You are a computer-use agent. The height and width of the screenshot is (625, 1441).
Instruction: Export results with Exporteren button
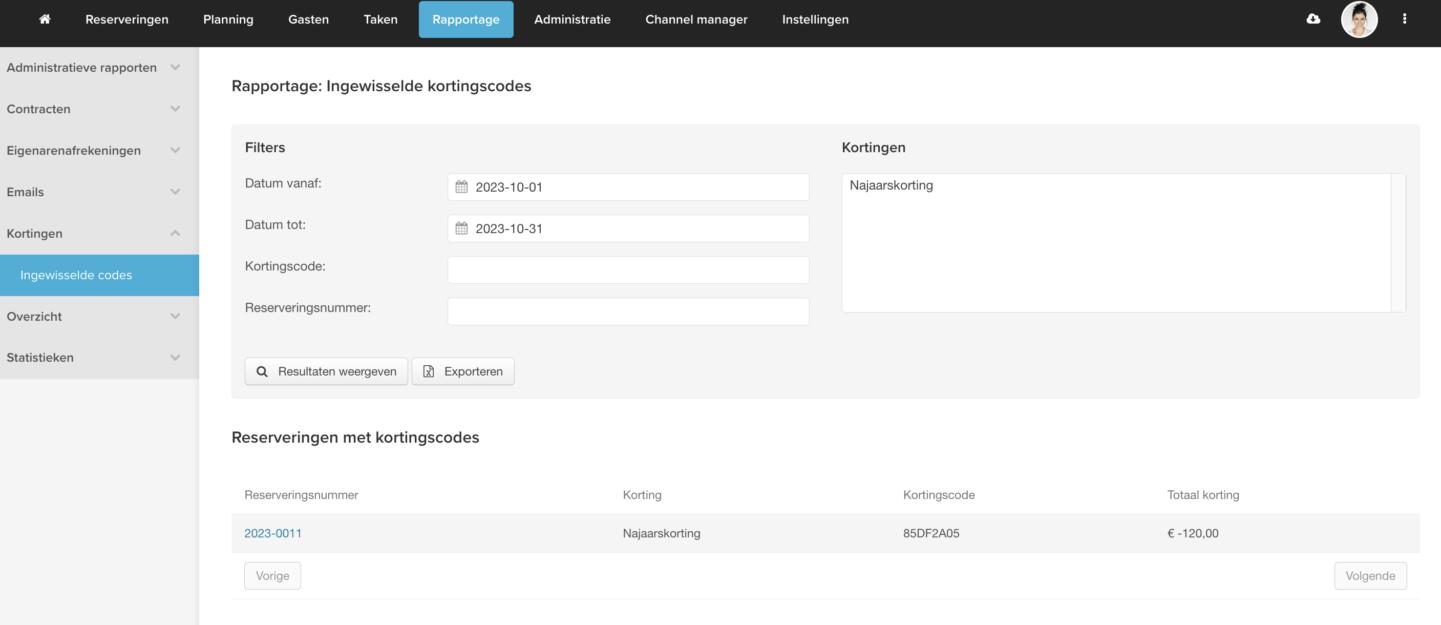click(x=463, y=371)
